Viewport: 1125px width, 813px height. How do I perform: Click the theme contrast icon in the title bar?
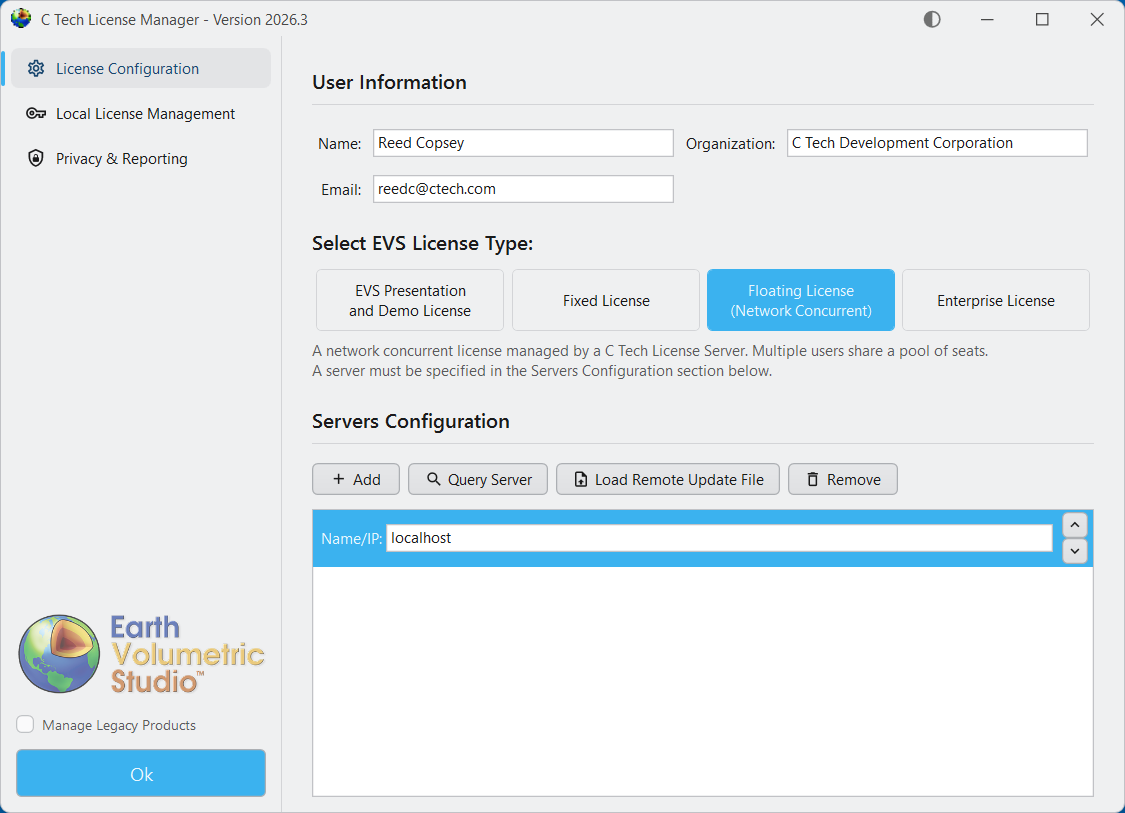coord(931,19)
